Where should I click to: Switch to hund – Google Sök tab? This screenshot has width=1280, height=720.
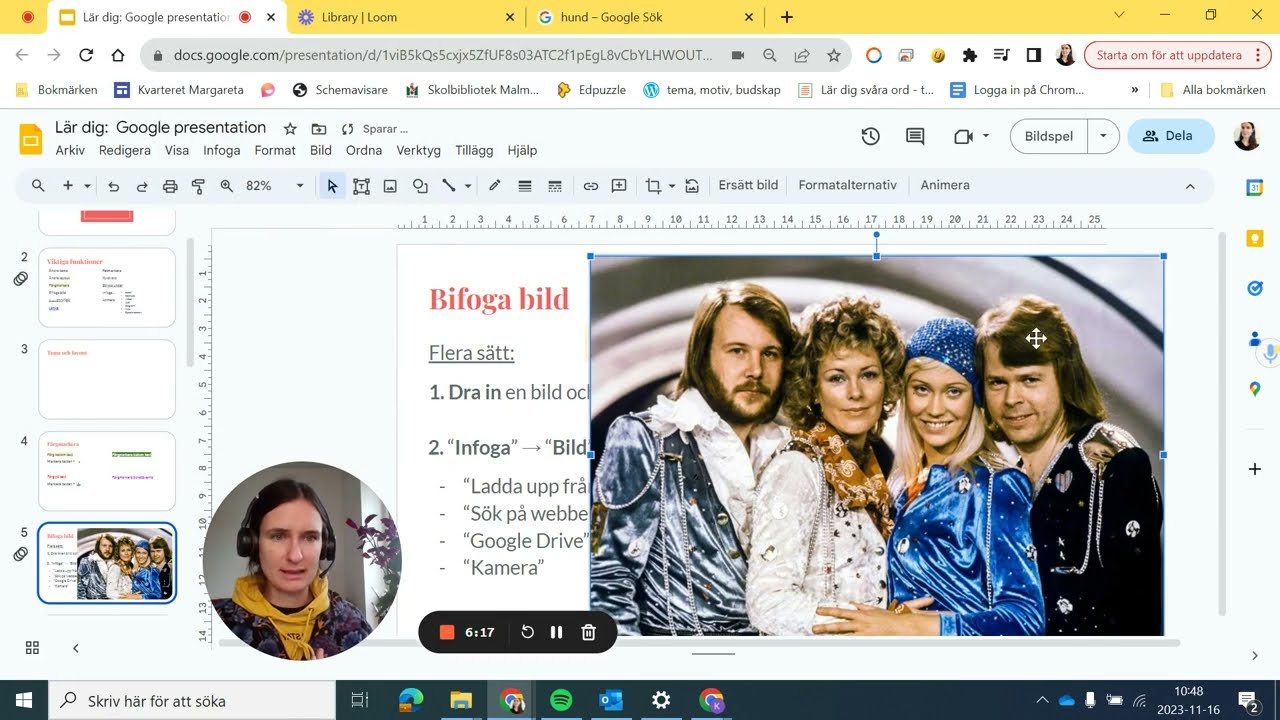click(645, 17)
